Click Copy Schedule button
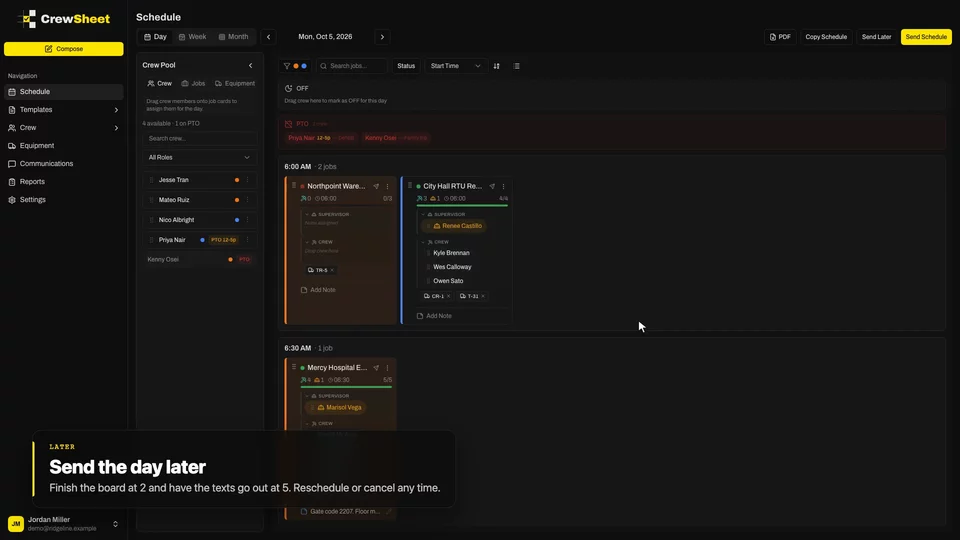 tap(826, 37)
